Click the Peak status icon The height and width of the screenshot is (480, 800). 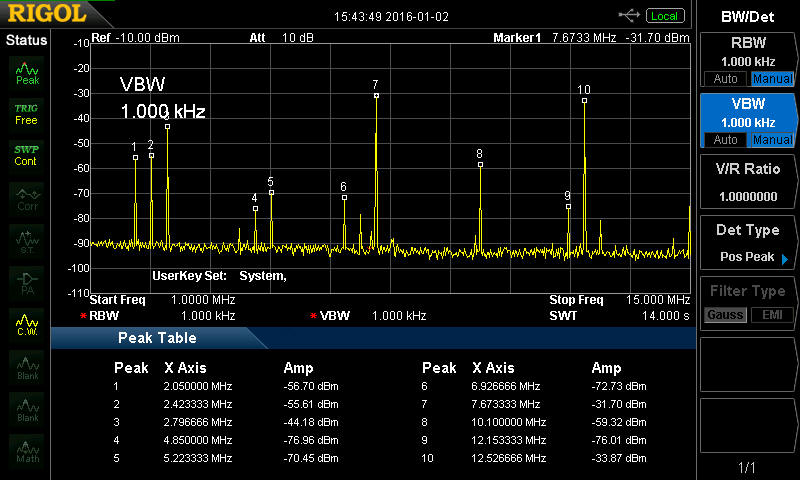[x=27, y=71]
